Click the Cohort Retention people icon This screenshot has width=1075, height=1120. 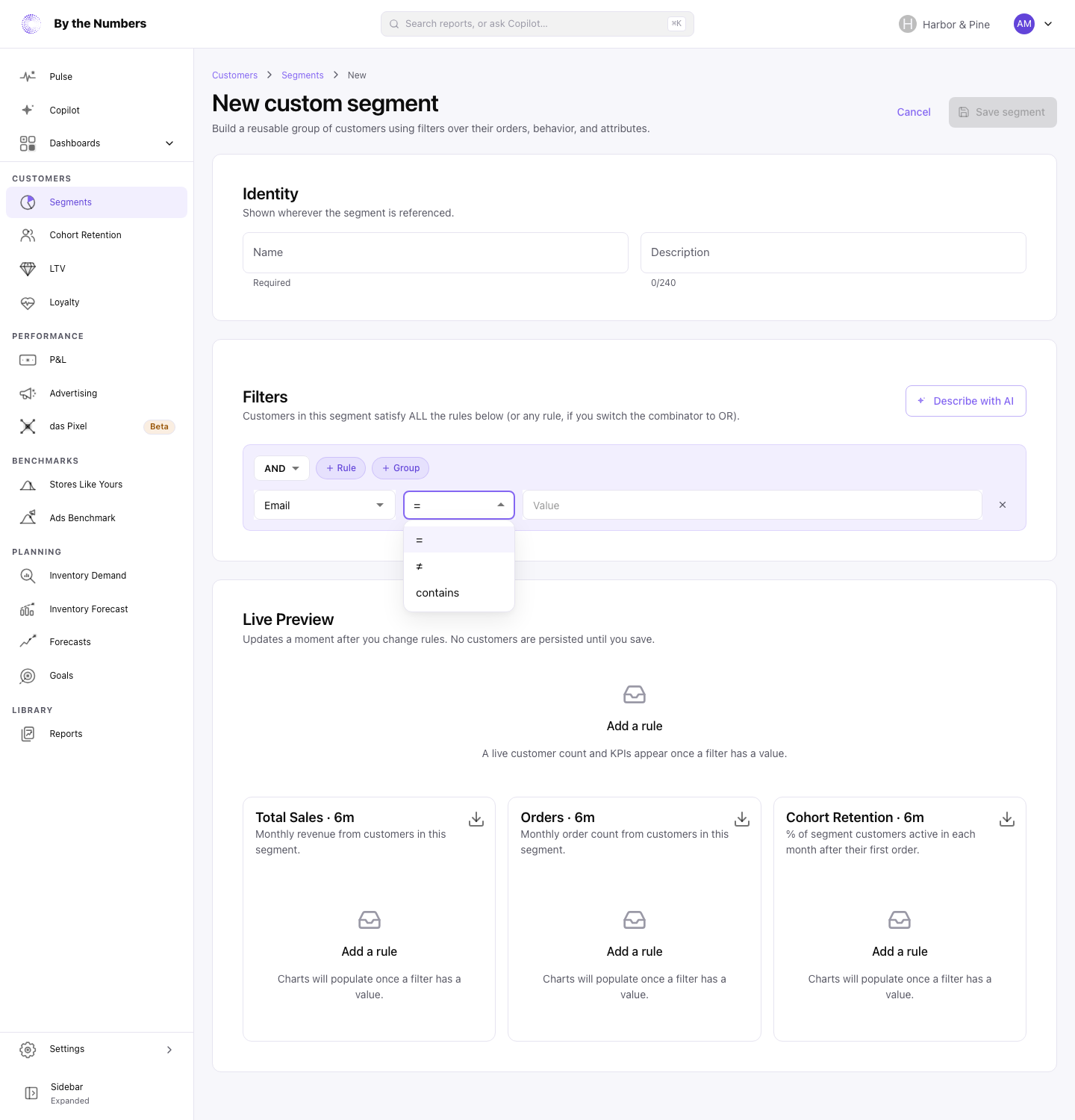28,235
